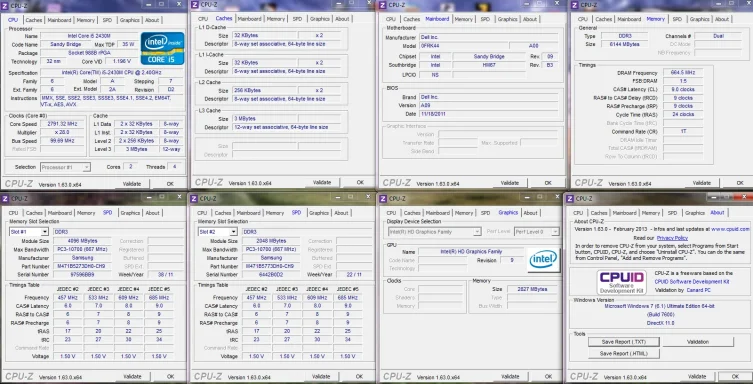Select the Graphics tab in the About window
Viewport: 753px width, 384px height.
click(695, 213)
